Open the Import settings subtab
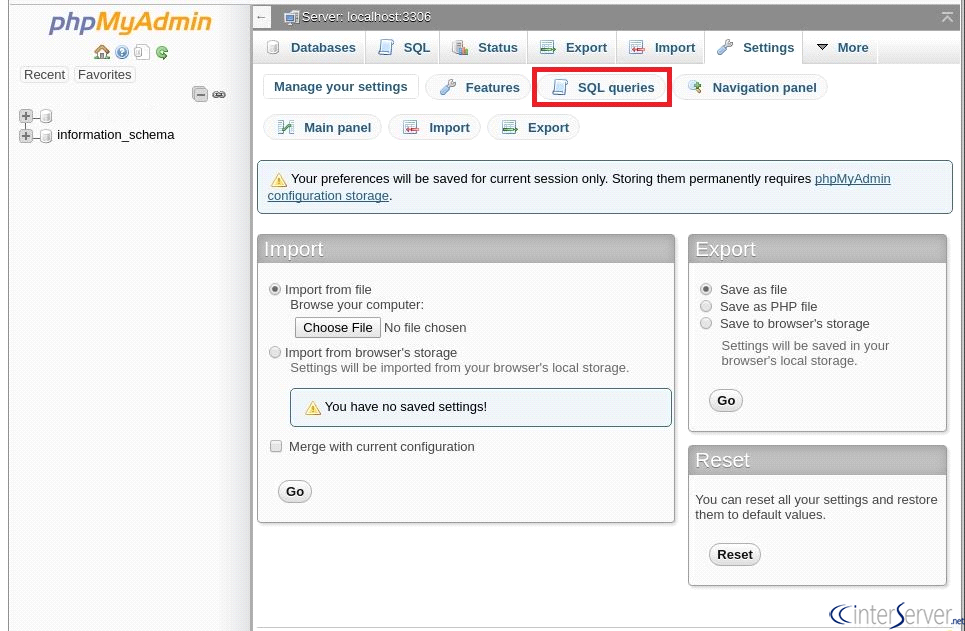This screenshot has width=965, height=631. [x=435, y=127]
